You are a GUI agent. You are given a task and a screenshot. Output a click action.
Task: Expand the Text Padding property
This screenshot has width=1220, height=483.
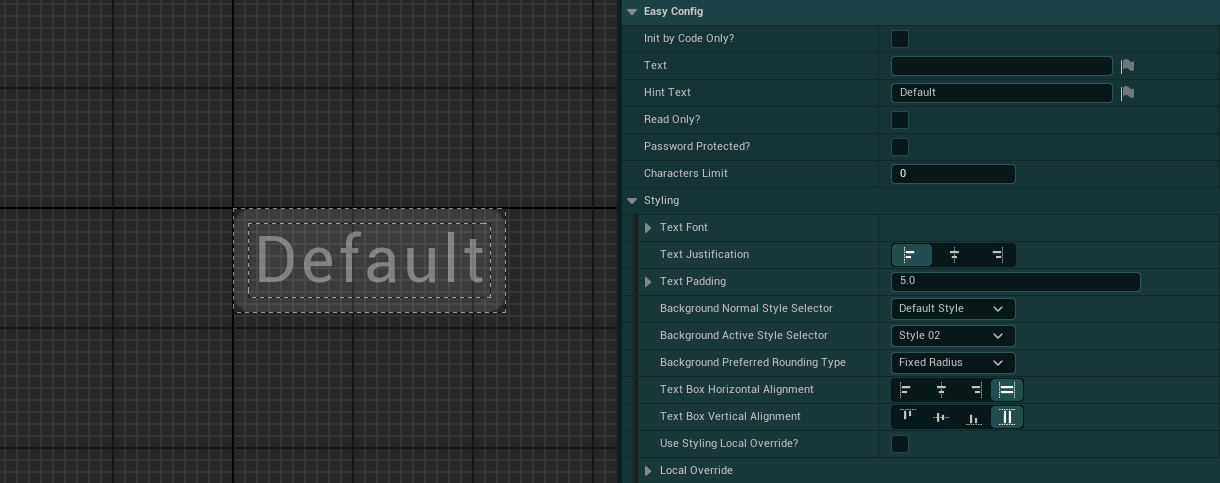(x=648, y=282)
